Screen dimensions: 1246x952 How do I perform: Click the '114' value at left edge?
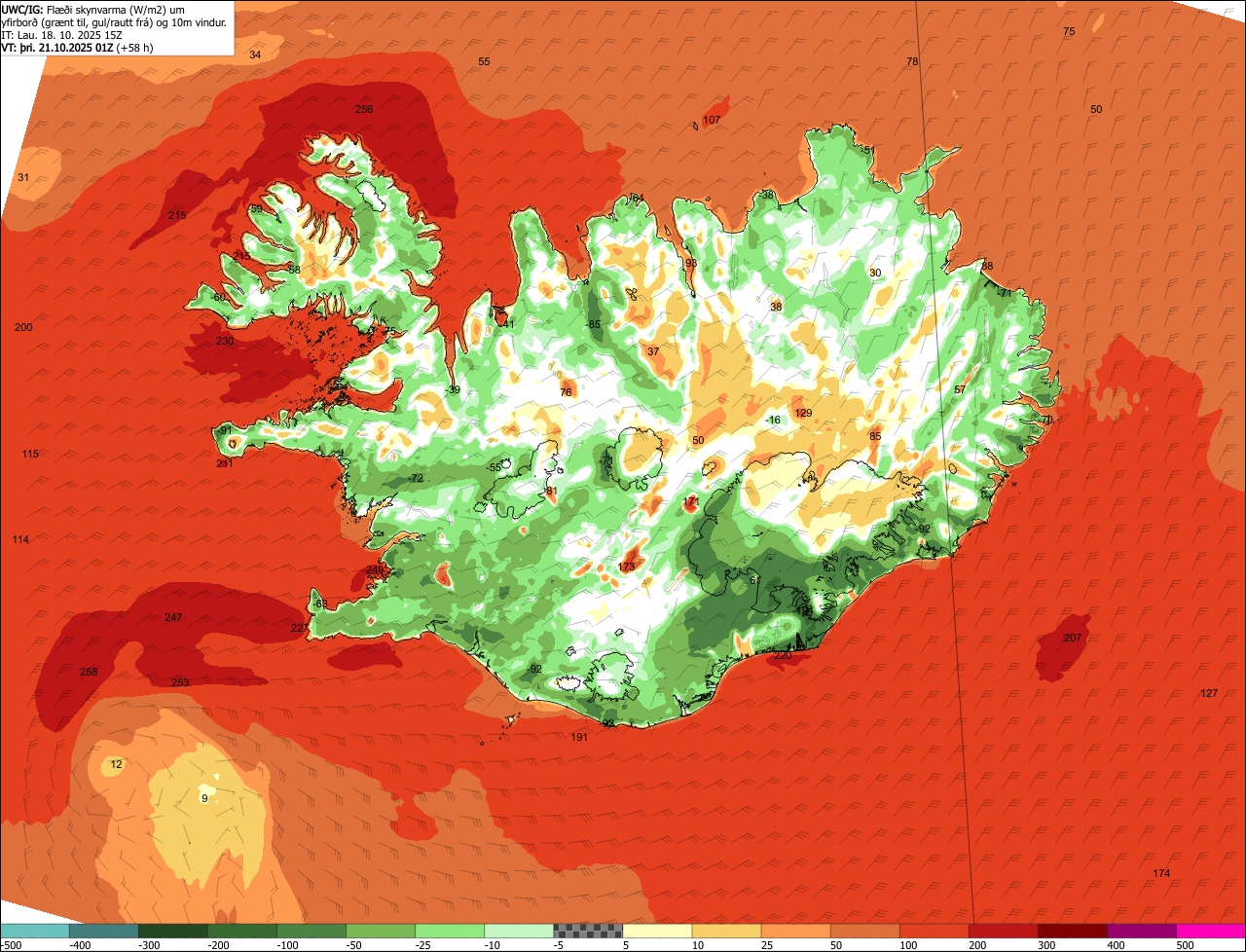tap(20, 539)
